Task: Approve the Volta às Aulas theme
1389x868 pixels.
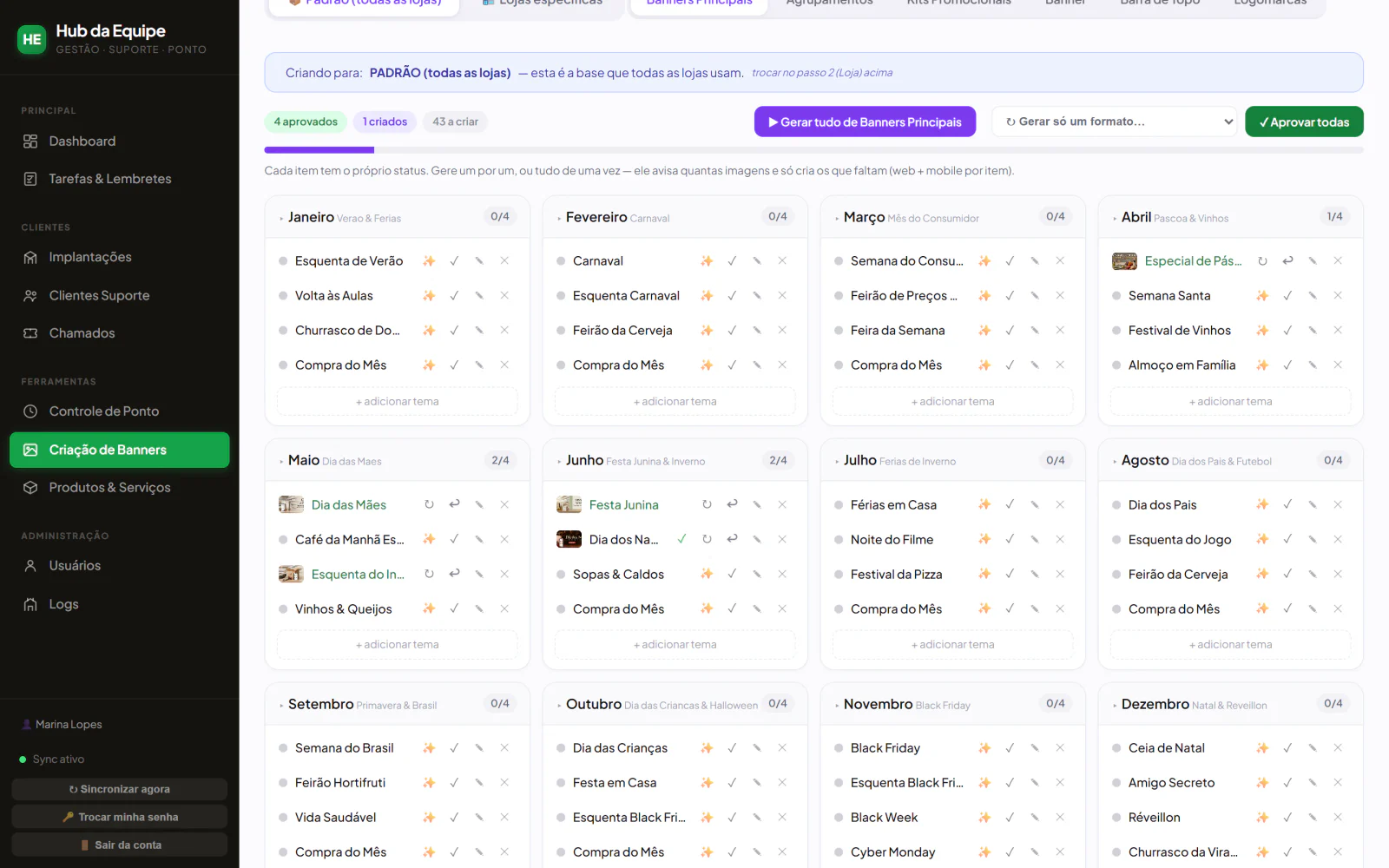Action: coord(454,296)
